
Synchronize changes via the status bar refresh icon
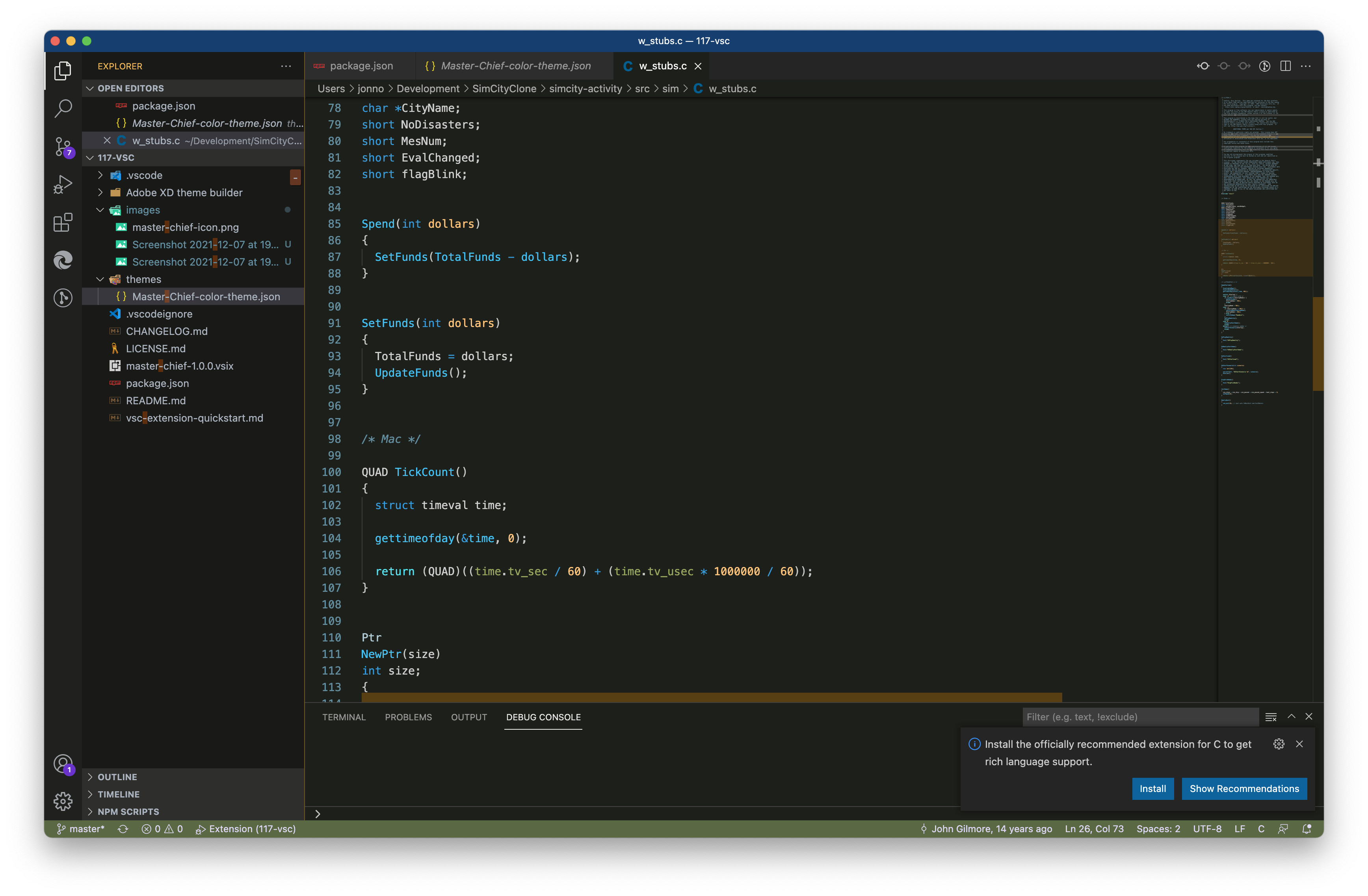tap(123, 829)
